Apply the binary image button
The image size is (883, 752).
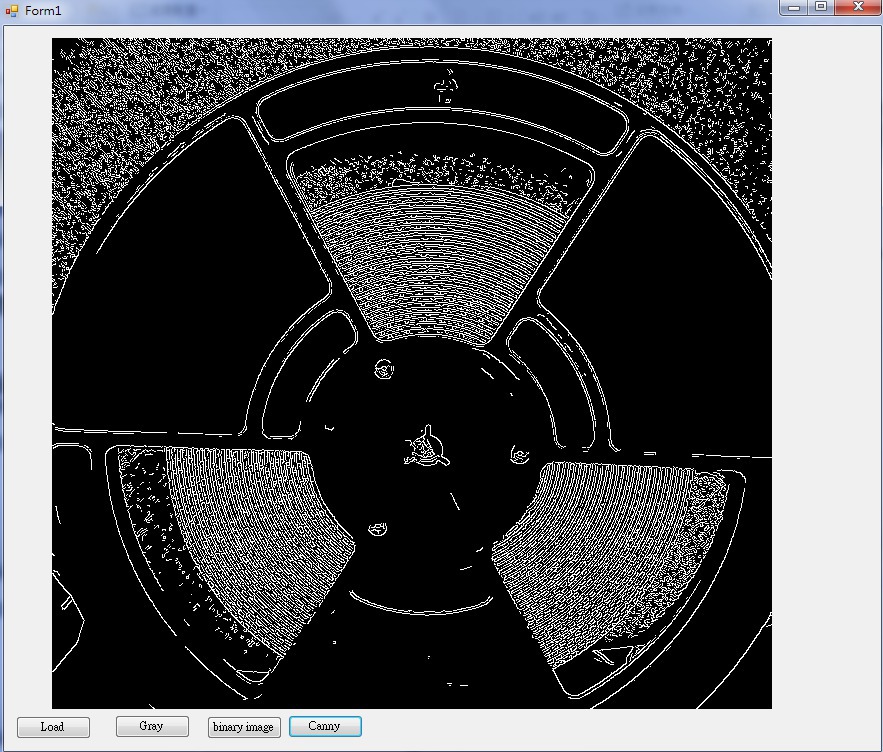pos(244,727)
